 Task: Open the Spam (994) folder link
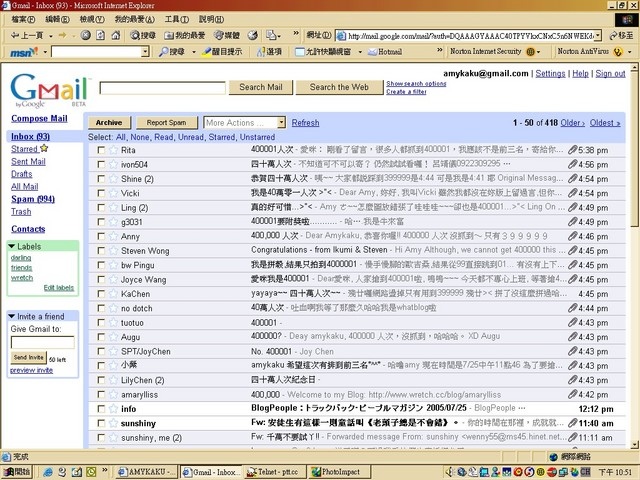pyautogui.click(x=33, y=199)
